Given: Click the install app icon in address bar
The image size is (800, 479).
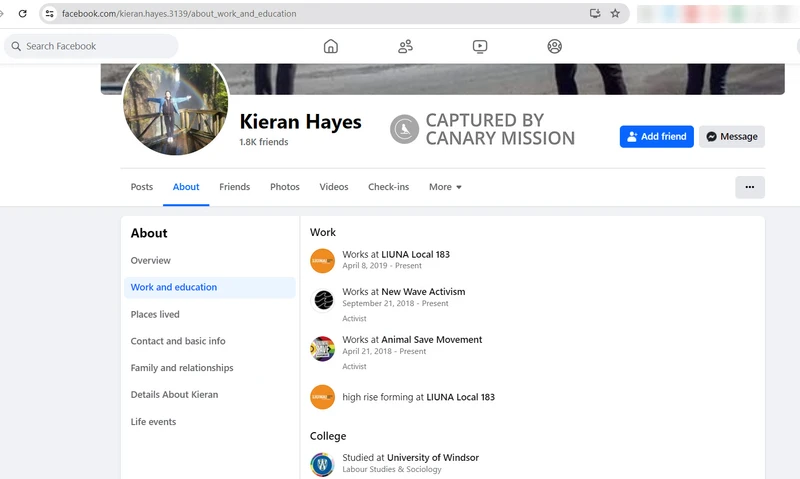Looking at the screenshot, I should pos(594,13).
